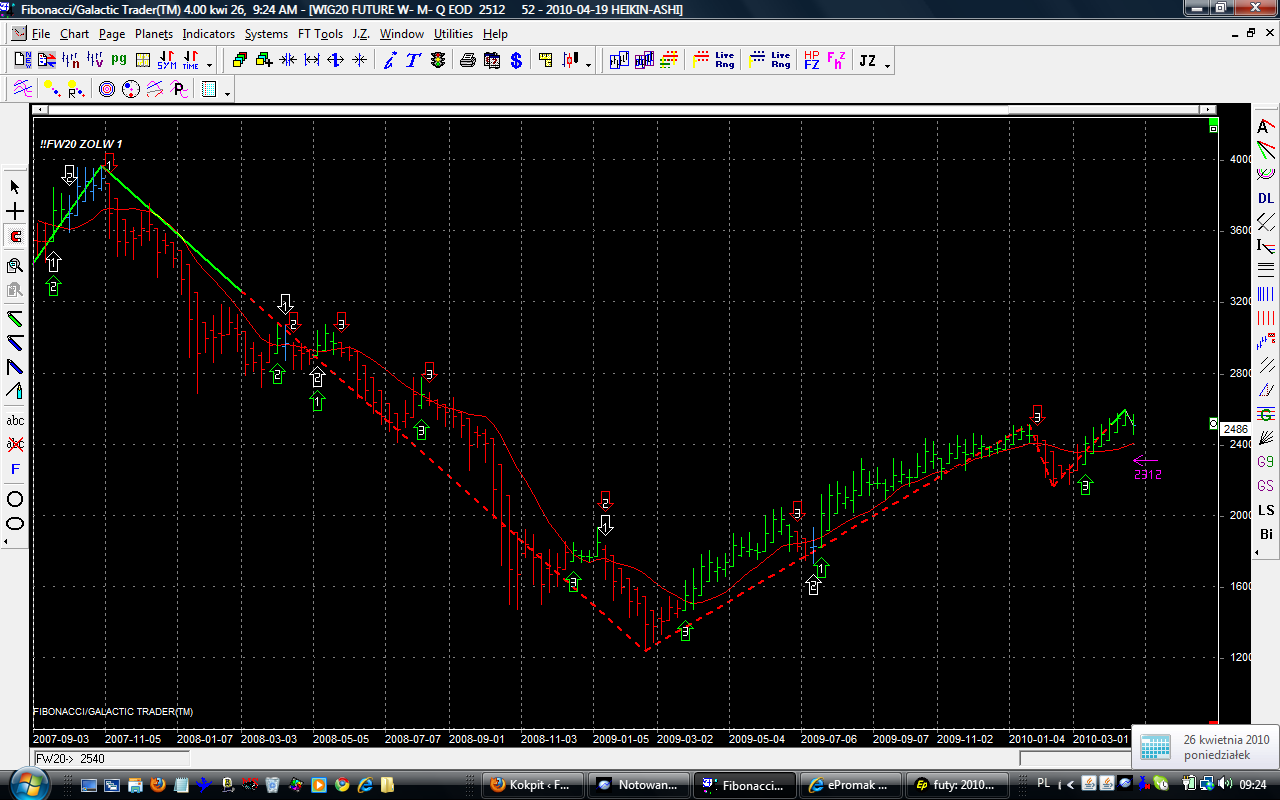Click the printer icon

[467, 61]
